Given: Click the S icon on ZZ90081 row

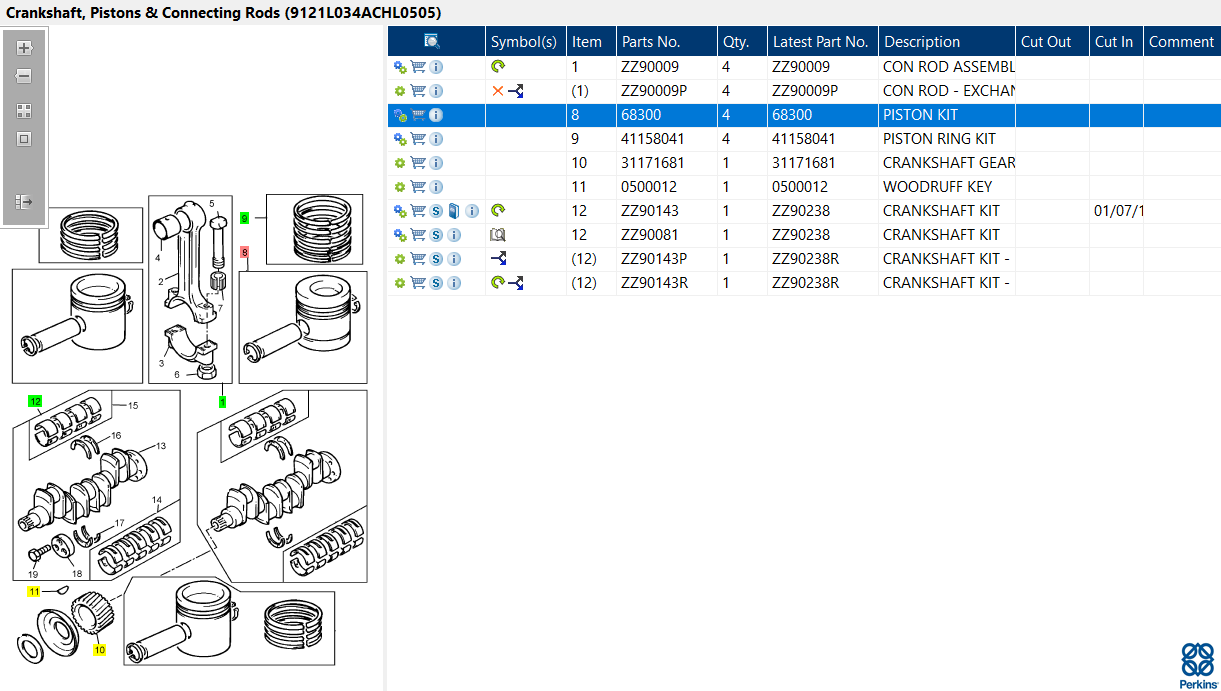Looking at the screenshot, I should pos(436,235).
